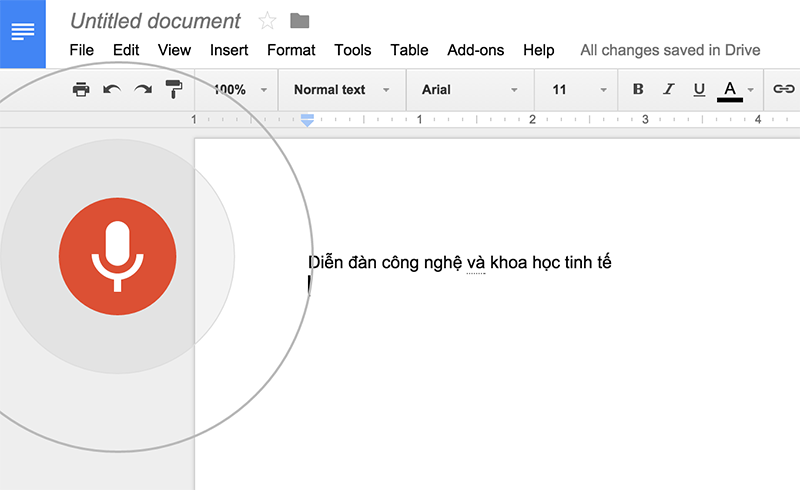The width and height of the screenshot is (800, 490).
Task: Expand the text color dropdown arrow
Action: (x=751, y=90)
